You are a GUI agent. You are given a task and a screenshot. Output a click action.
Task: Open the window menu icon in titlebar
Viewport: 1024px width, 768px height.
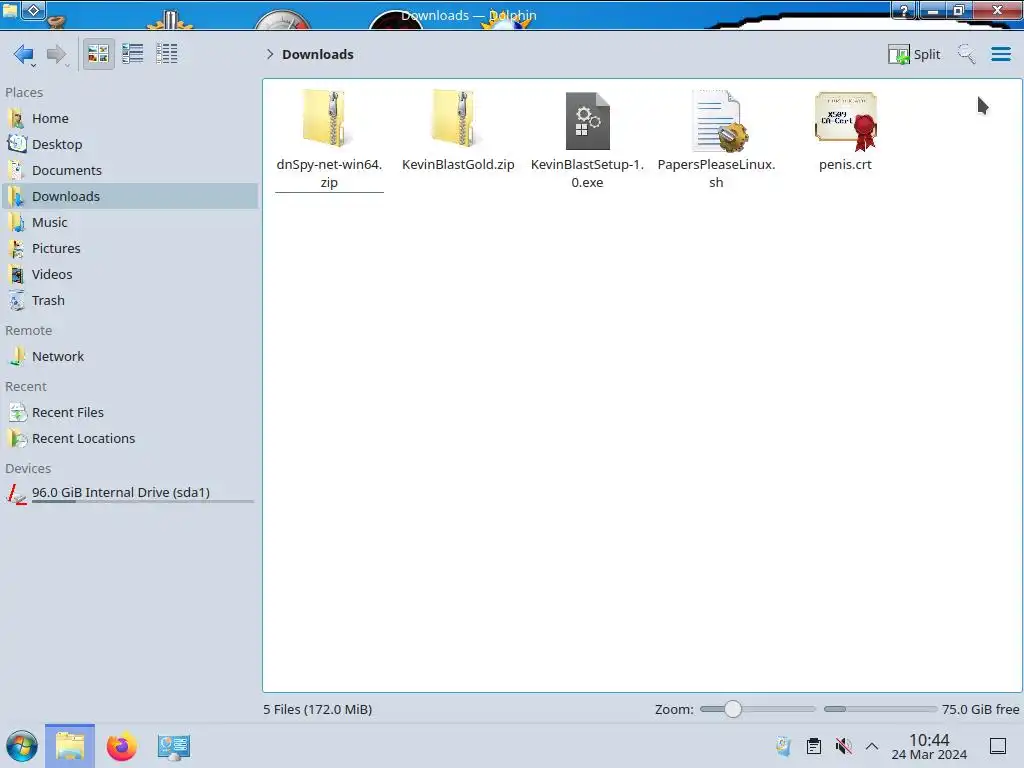tap(10, 10)
